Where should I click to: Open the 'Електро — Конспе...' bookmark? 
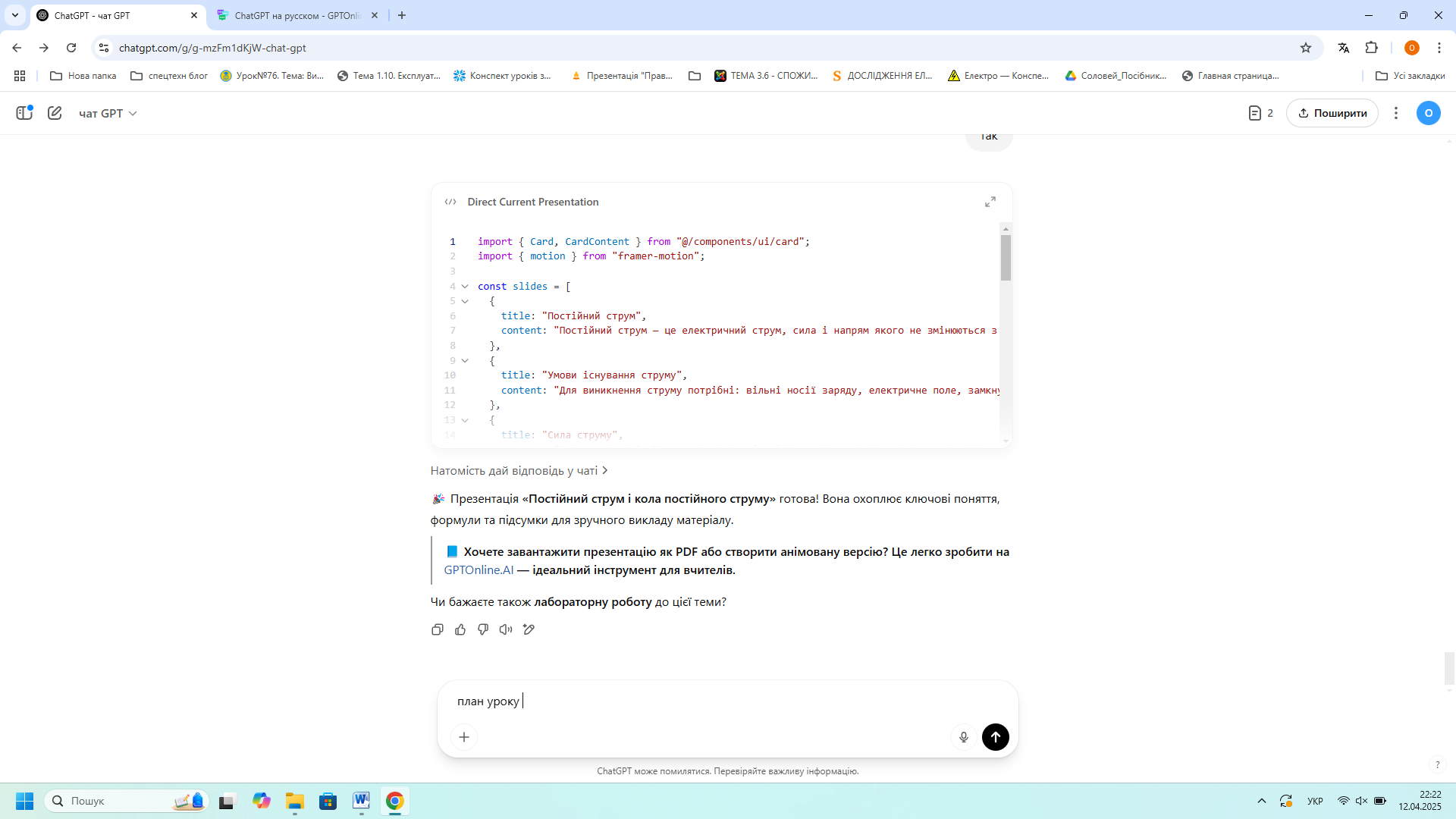tap(999, 76)
